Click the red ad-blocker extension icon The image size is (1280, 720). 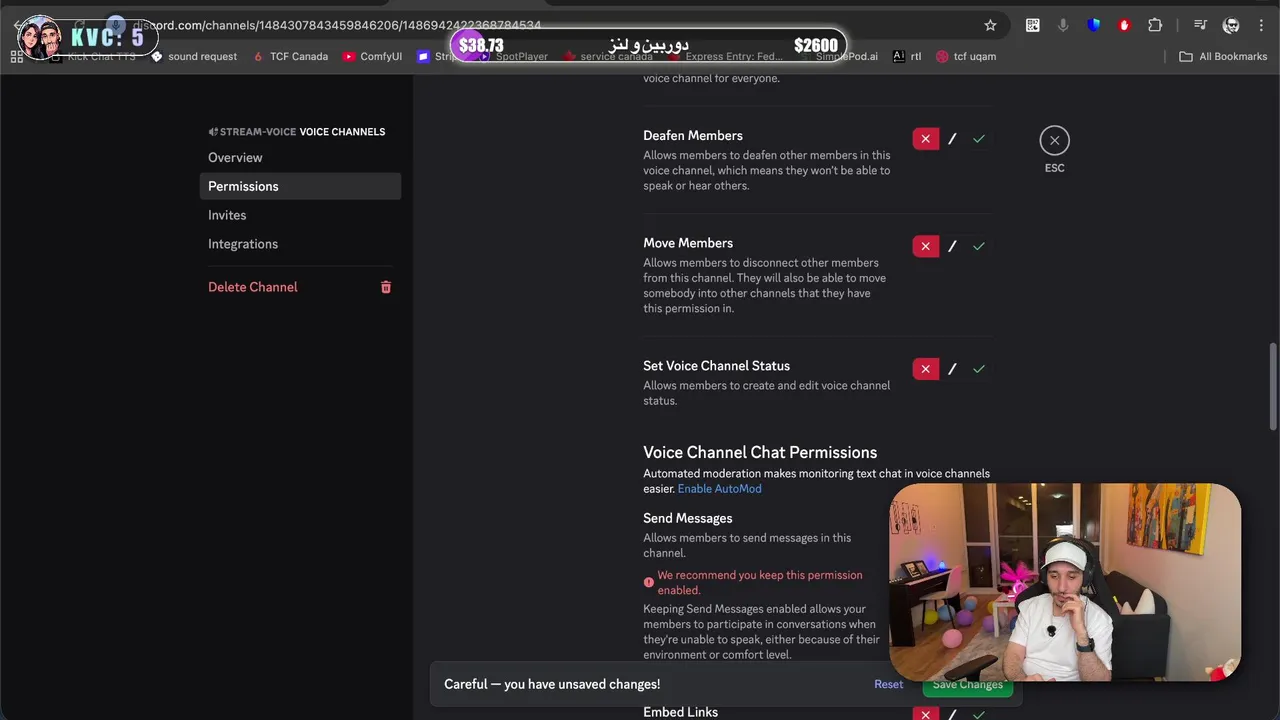click(1124, 25)
